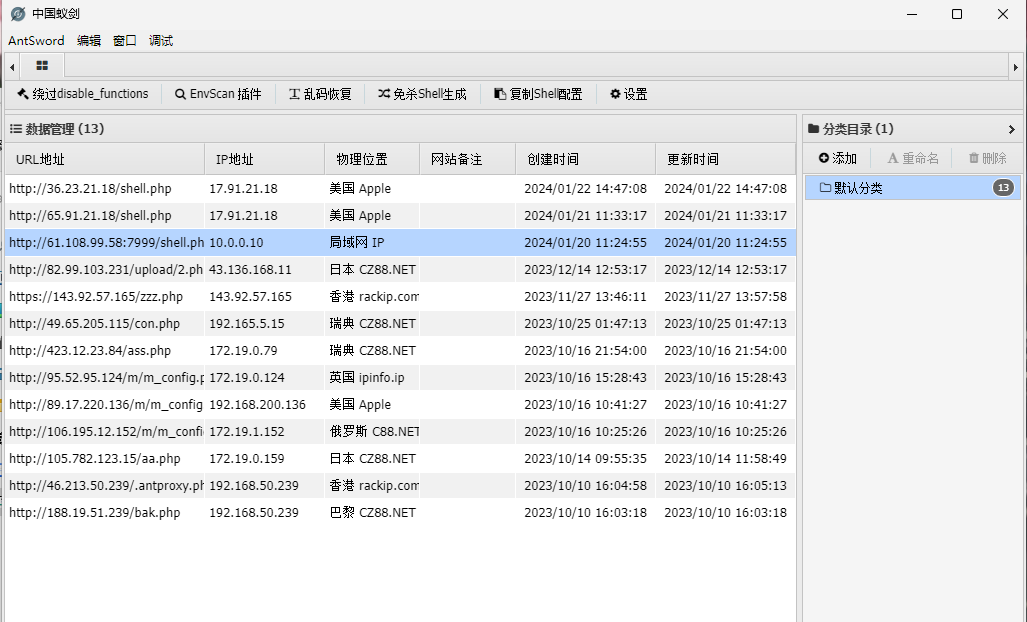The height and width of the screenshot is (622, 1027).
Task: Select row http://36.23.21.18/shell.php
Action: pyautogui.click(x=400, y=189)
